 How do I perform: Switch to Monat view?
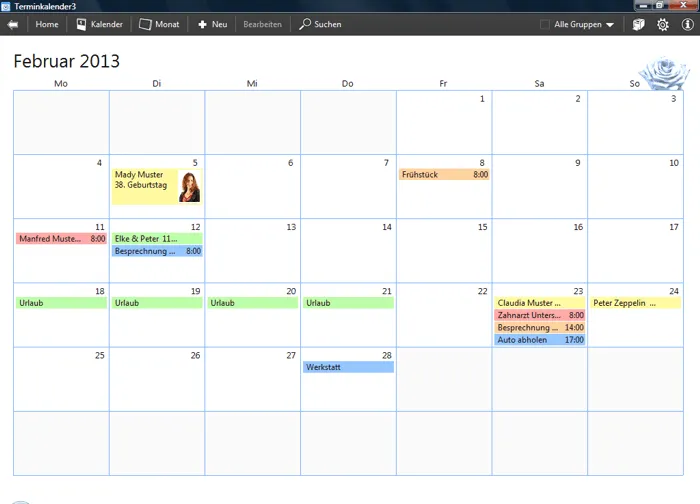[159, 24]
